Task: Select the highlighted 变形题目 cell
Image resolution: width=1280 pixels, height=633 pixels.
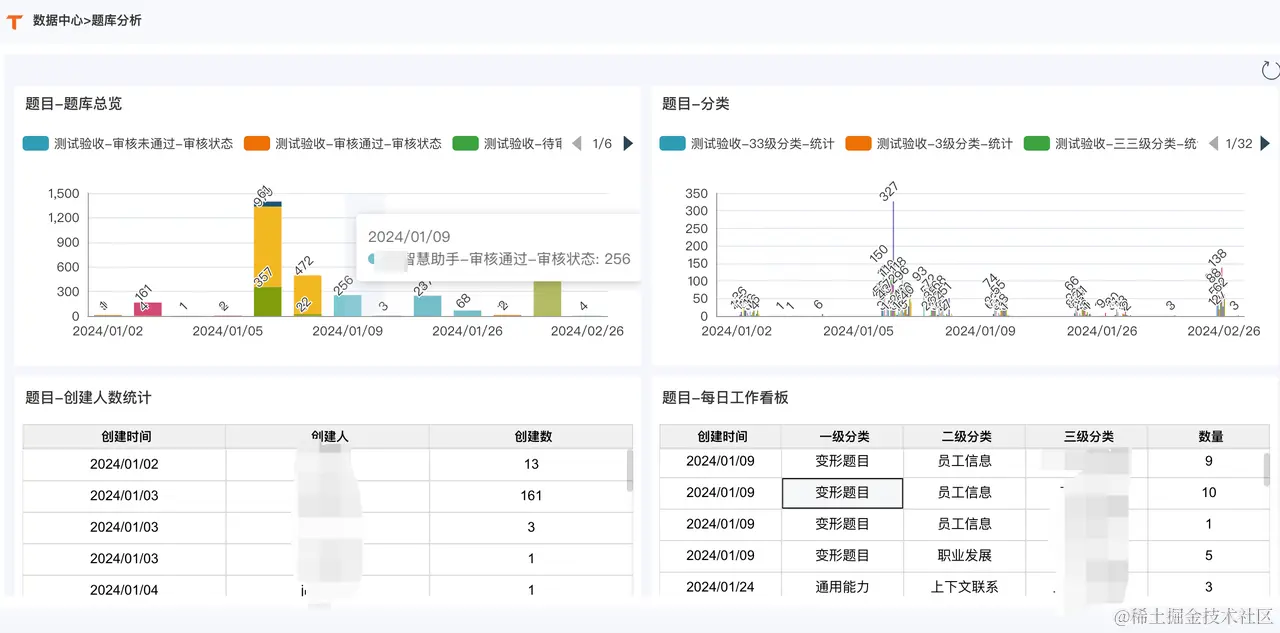Action: 842,493
